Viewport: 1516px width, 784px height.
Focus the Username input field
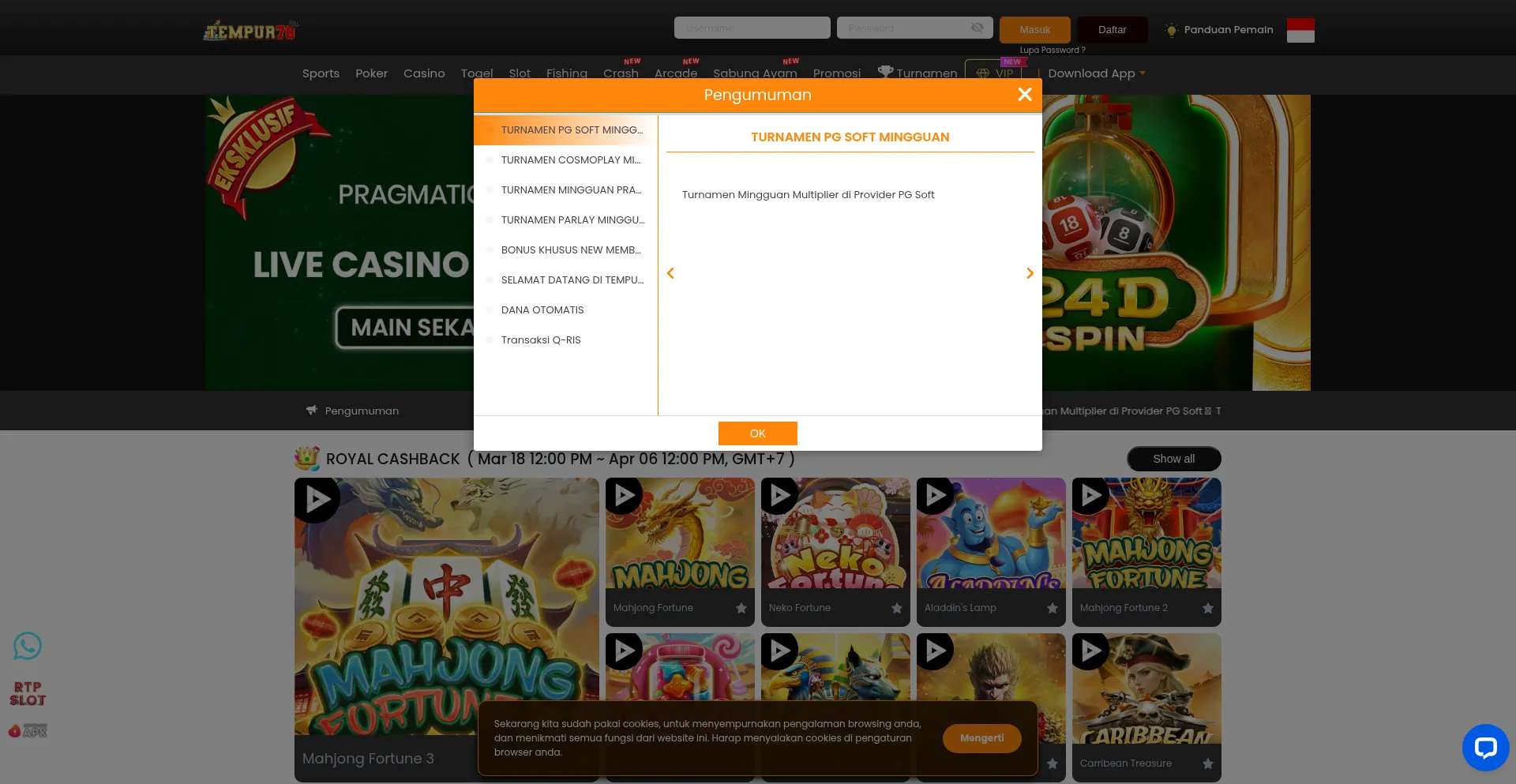(x=752, y=28)
